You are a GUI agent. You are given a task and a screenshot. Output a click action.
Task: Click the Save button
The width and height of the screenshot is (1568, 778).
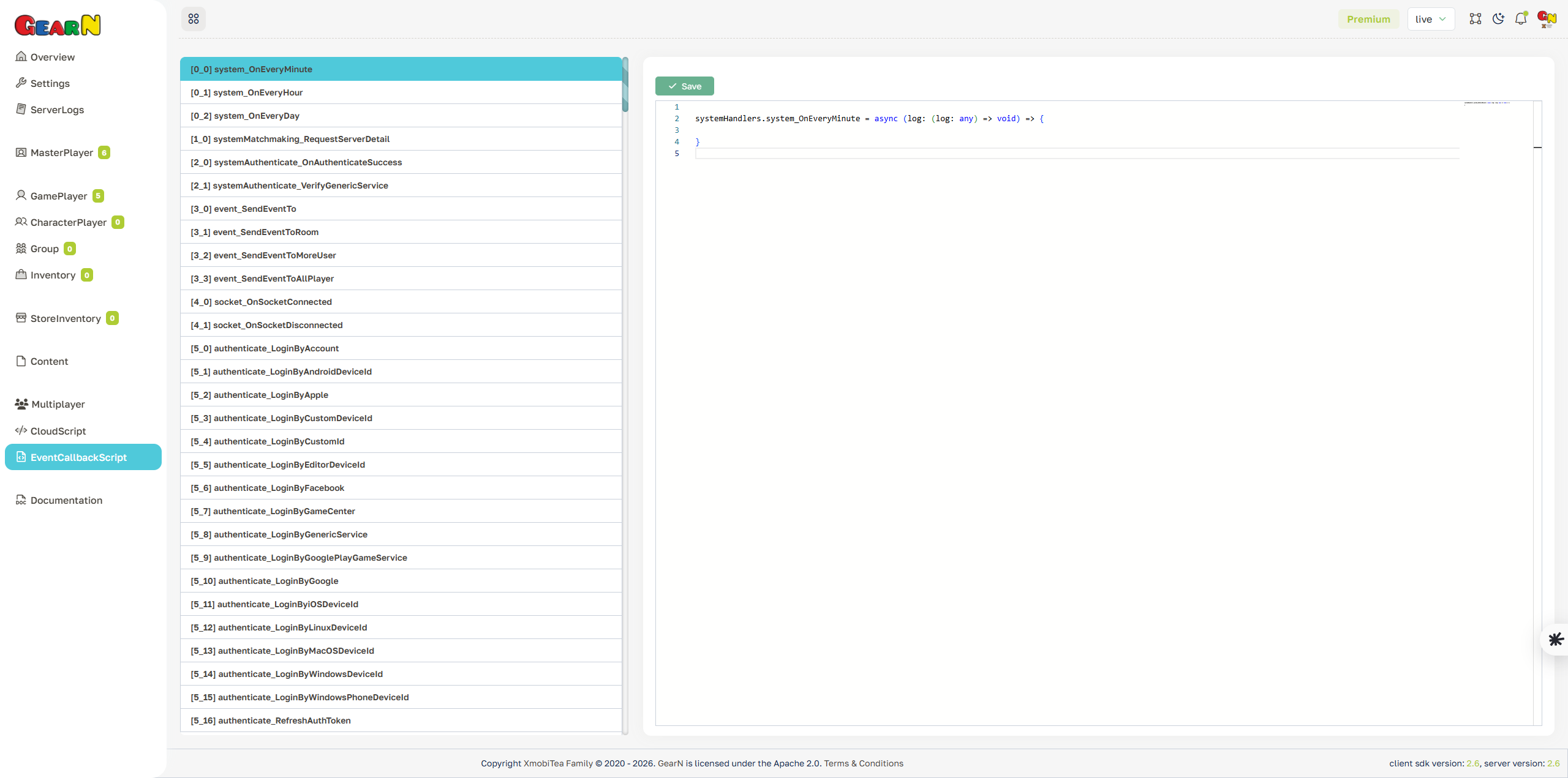click(x=684, y=86)
